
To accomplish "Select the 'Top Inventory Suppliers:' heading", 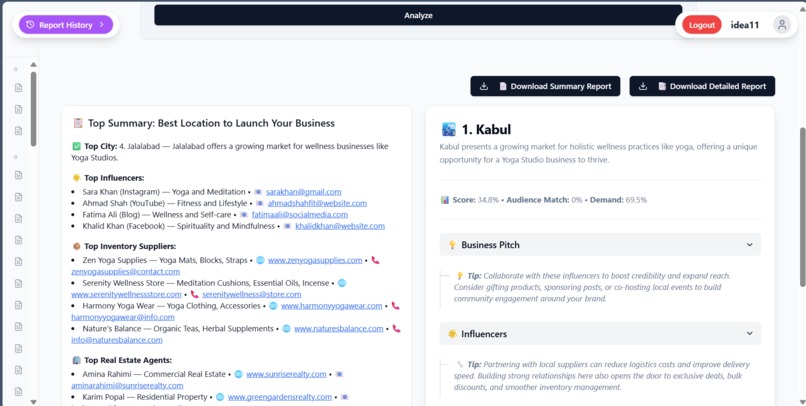I will click(130, 246).
